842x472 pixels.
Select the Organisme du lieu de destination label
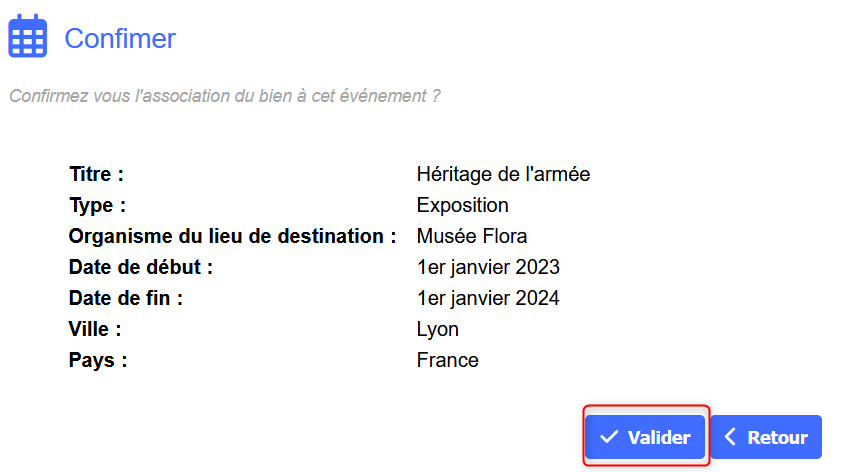pos(226,237)
